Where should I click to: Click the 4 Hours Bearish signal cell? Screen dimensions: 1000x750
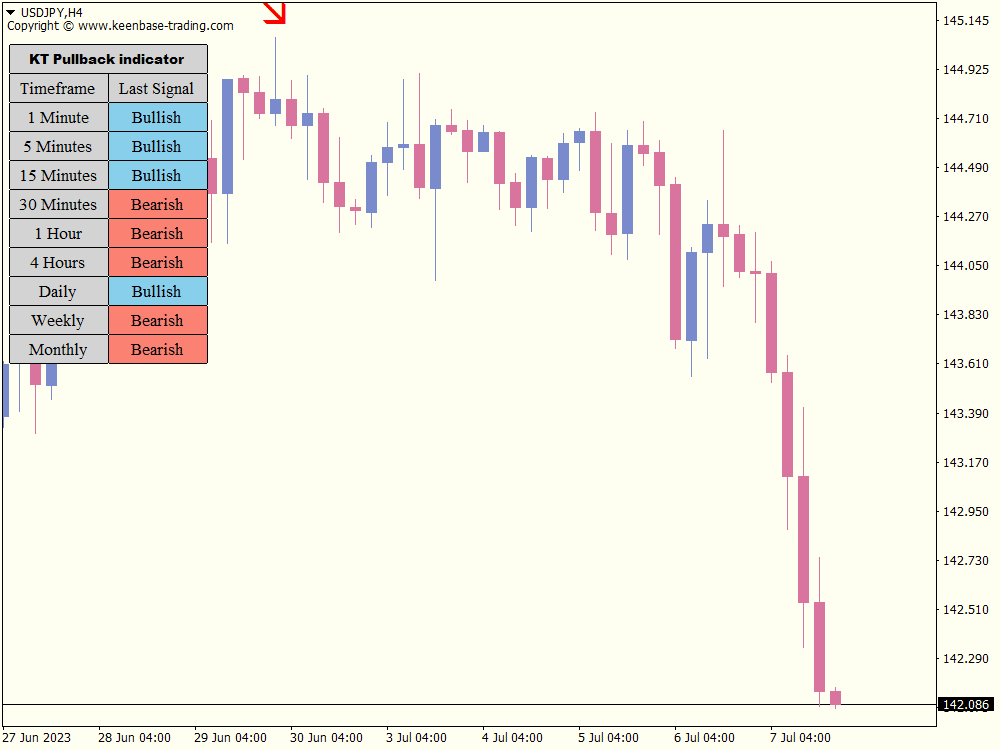tap(157, 262)
